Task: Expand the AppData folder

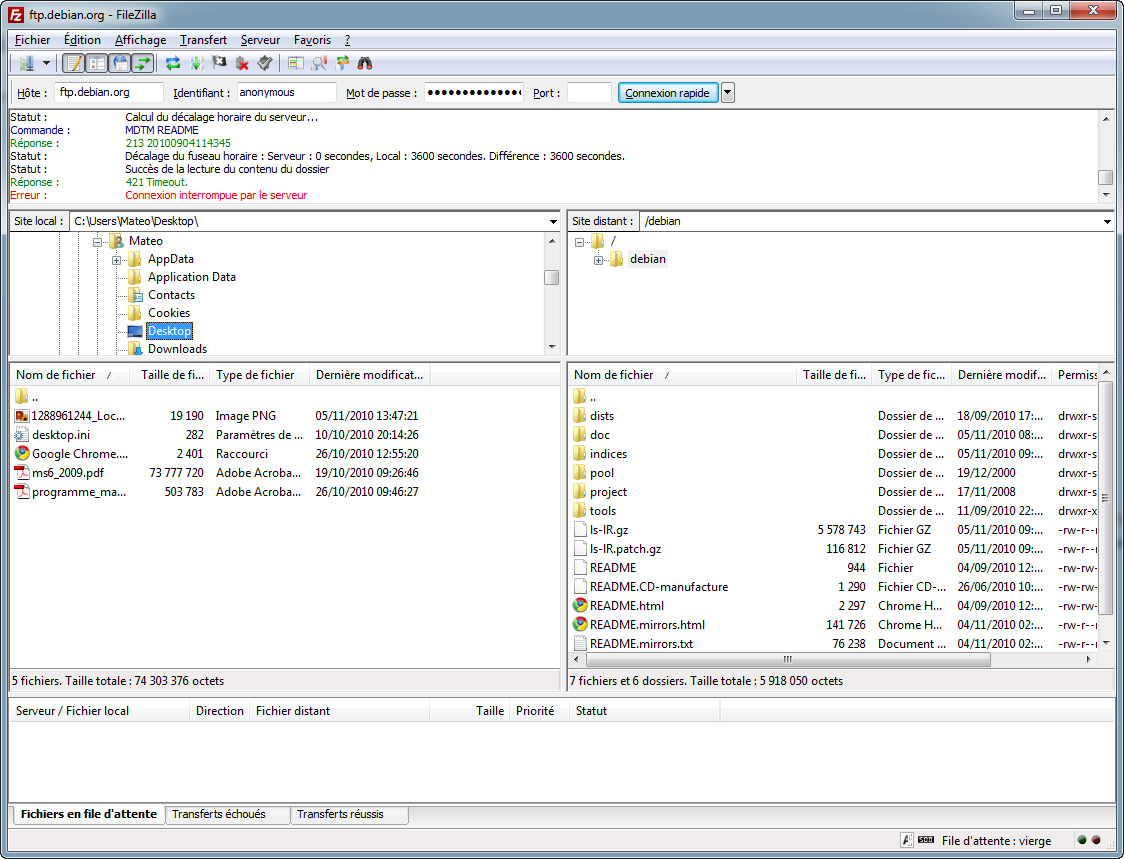Action: tap(116, 258)
